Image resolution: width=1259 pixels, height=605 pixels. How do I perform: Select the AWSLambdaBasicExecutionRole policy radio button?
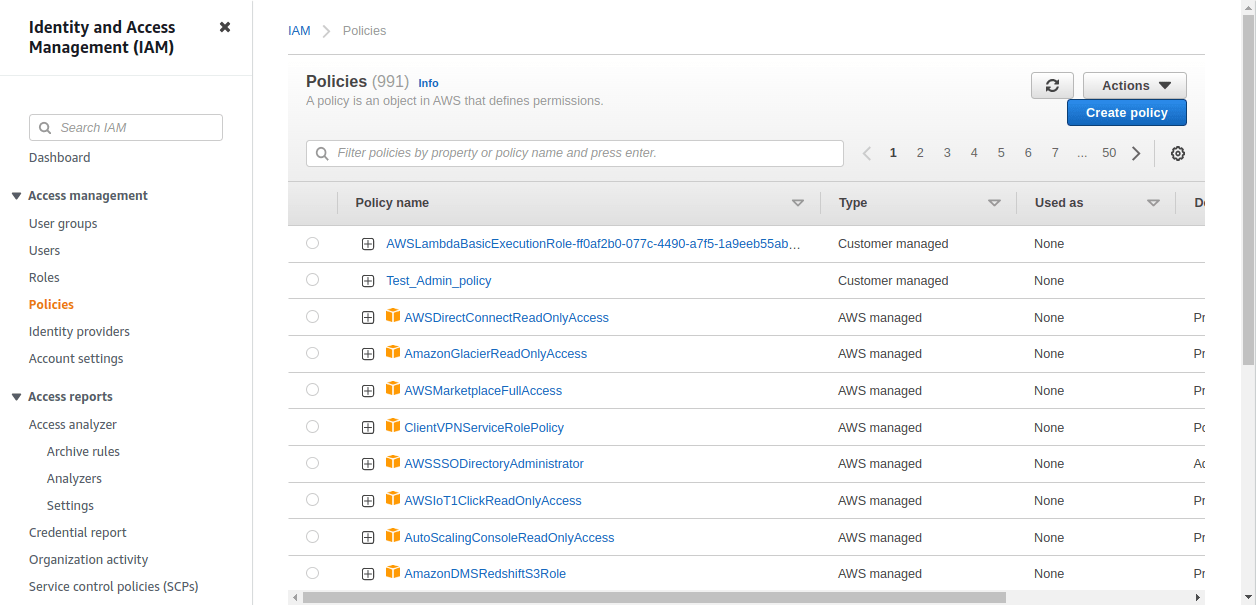(312, 243)
